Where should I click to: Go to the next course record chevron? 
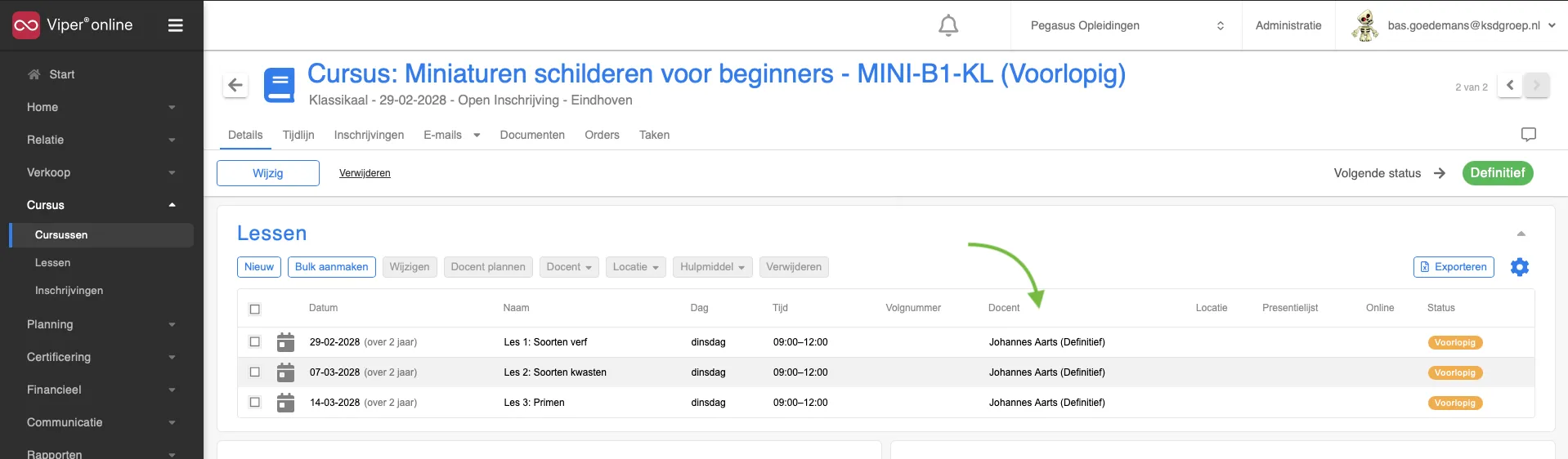1536,85
